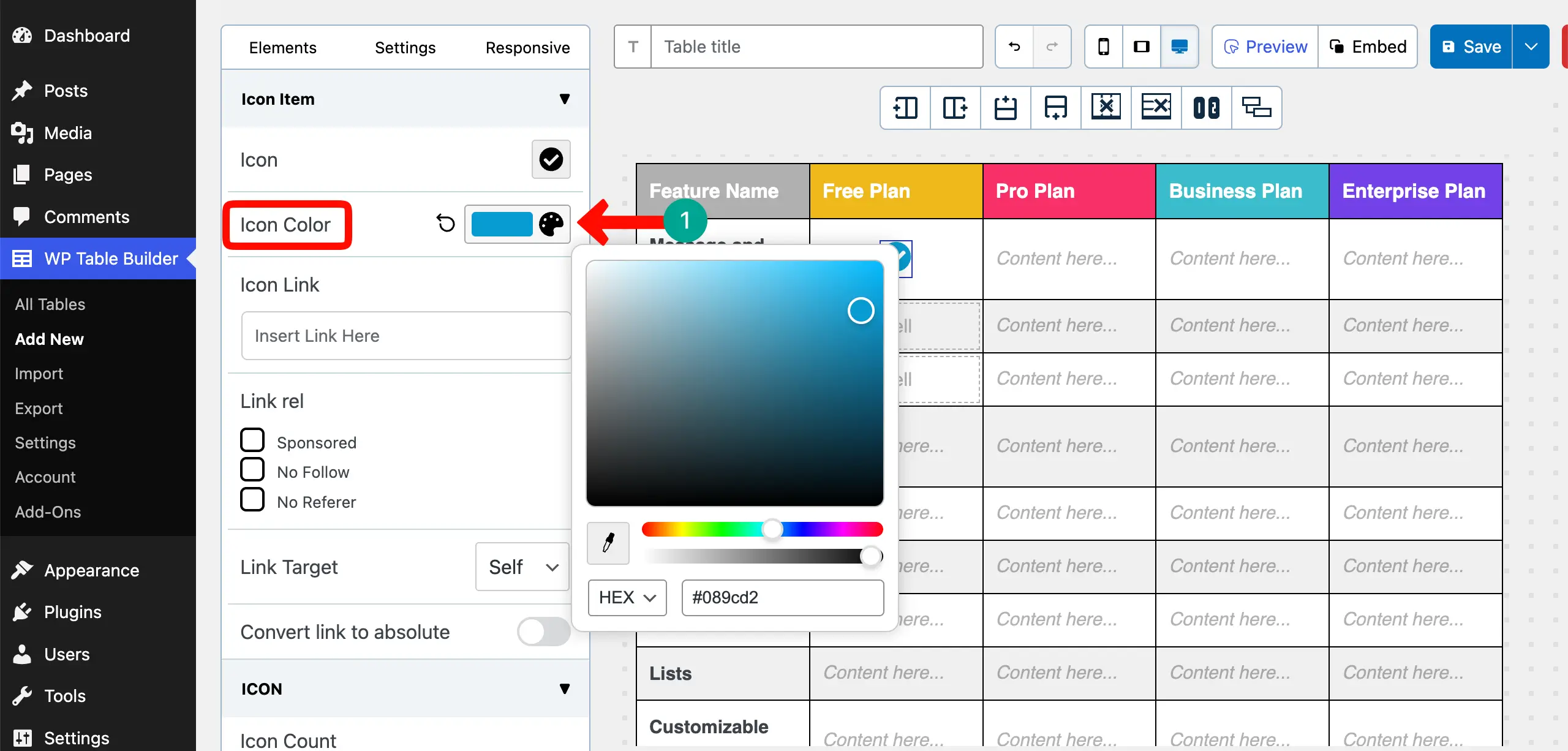This screenshot has width=1568, height=751.
Task: Switch to mobile preview mode
Action: coord(1104,46)
